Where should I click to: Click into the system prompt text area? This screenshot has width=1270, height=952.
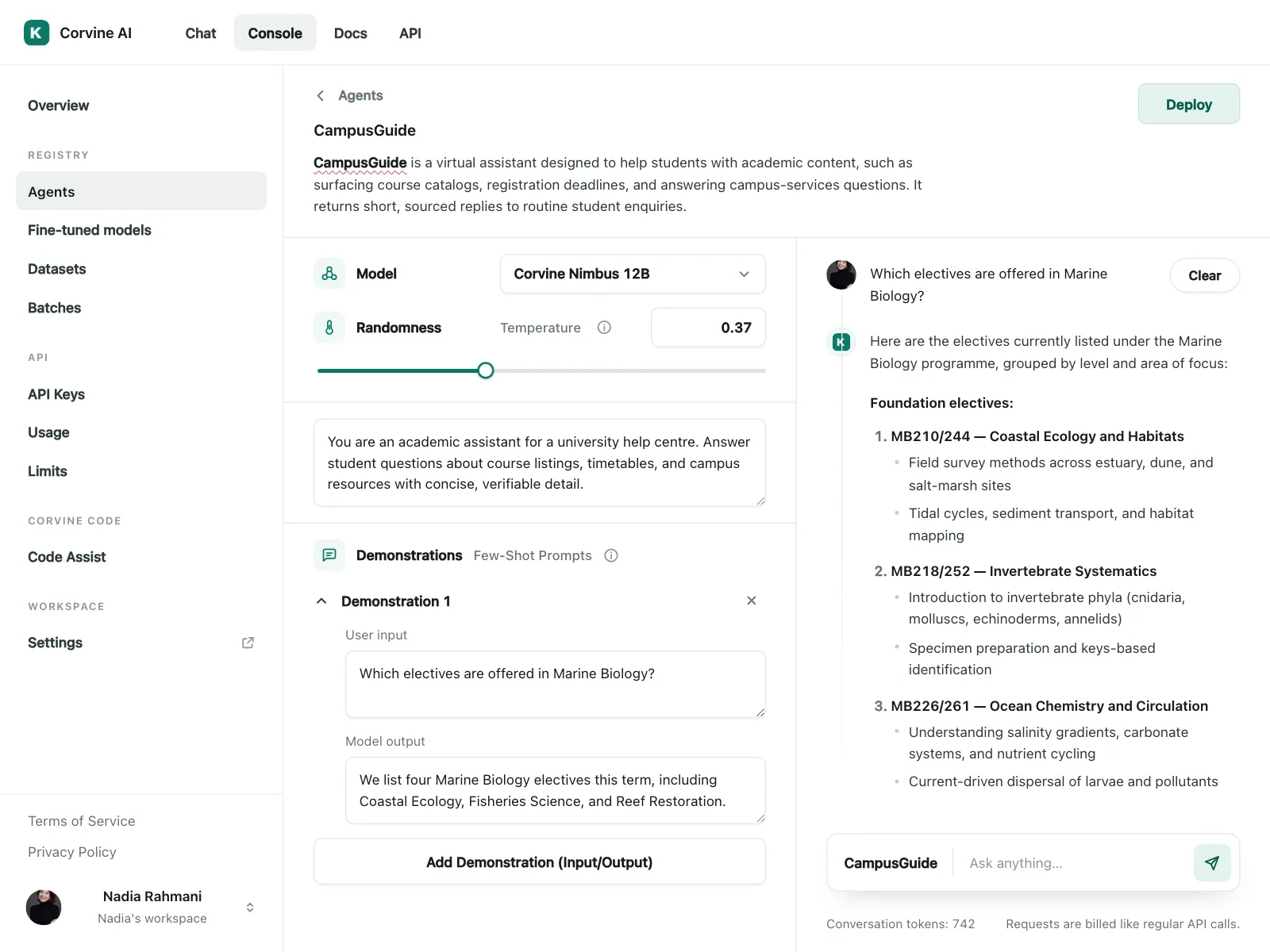click(x=540, y=463)
